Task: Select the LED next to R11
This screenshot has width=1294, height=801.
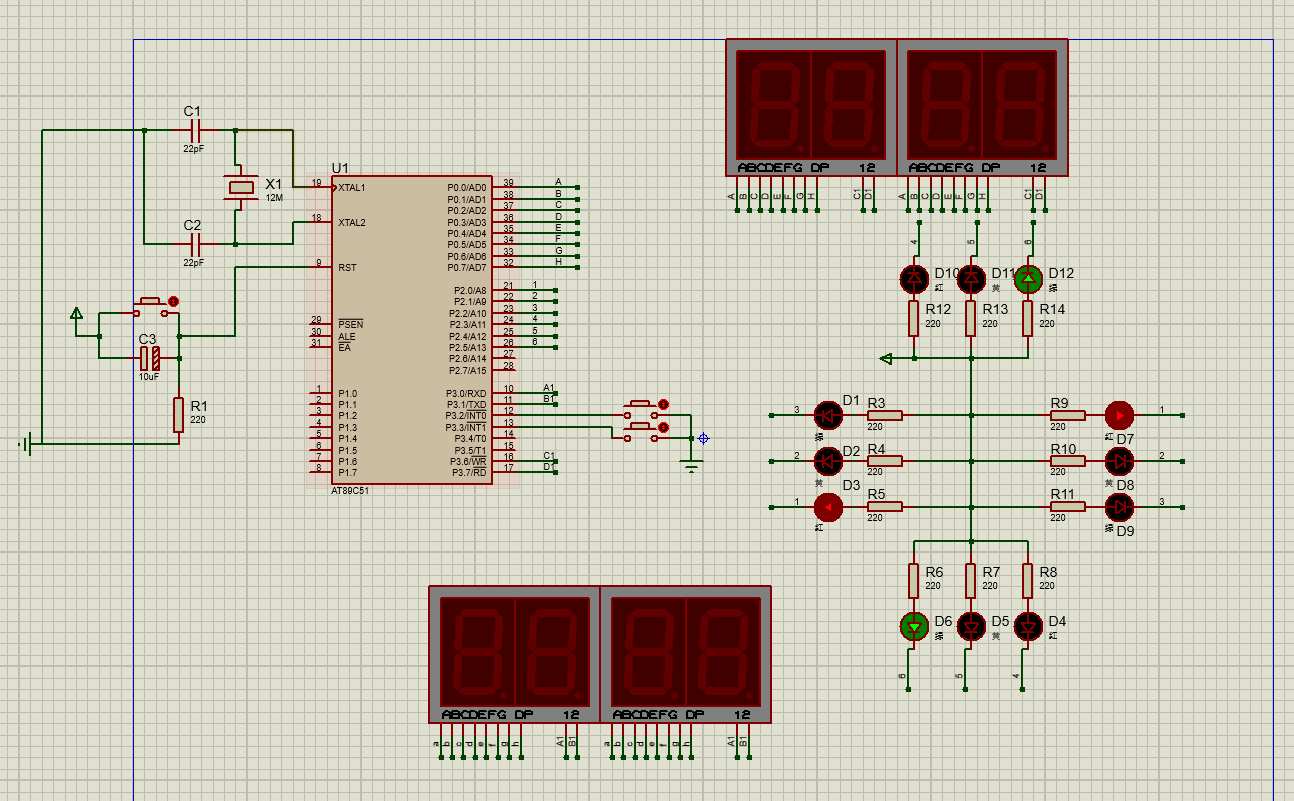Action: point(1120,507)
